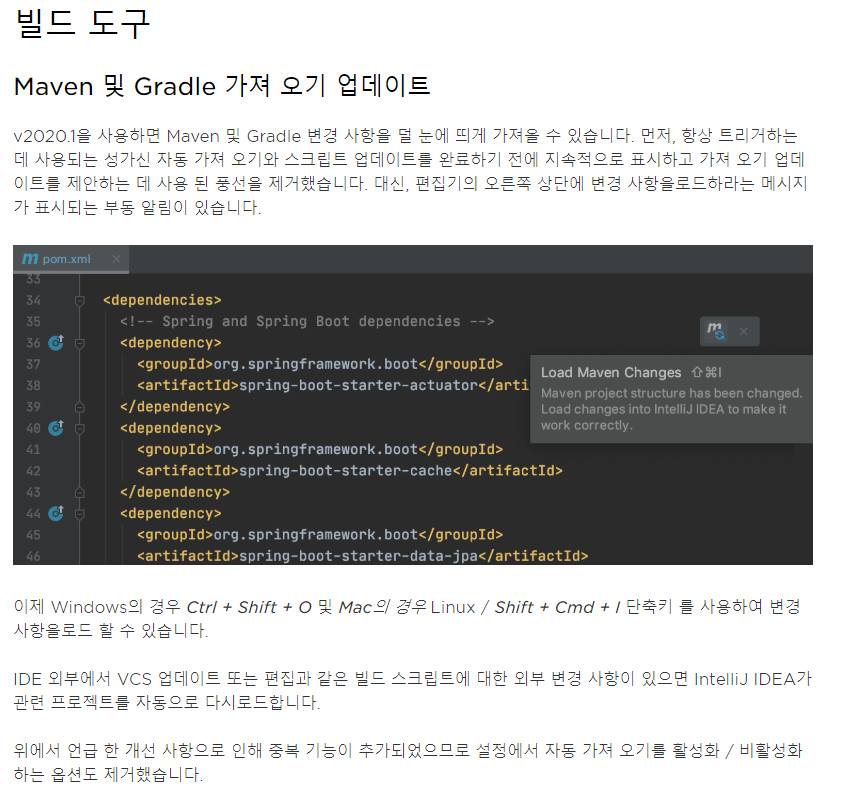Collapse the dependency block at line 40
The image size is (857, 790).
point(80,428)
